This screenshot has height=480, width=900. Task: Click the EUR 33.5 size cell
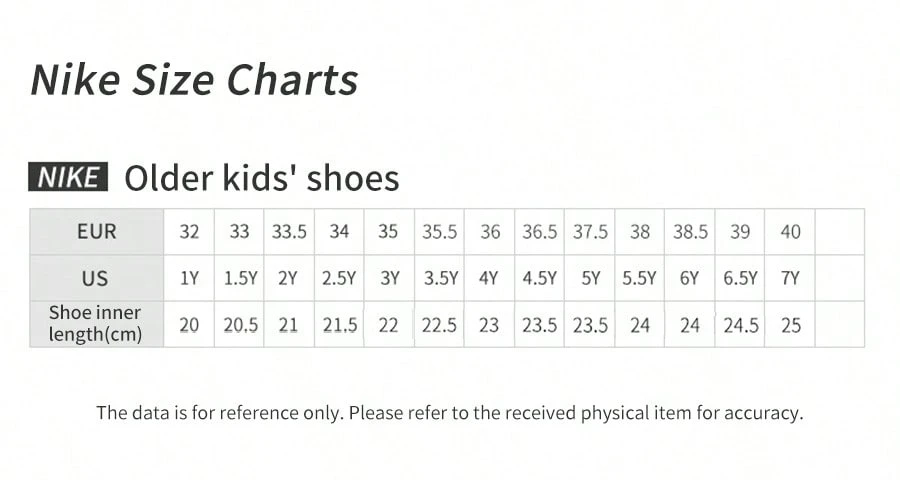289,232
